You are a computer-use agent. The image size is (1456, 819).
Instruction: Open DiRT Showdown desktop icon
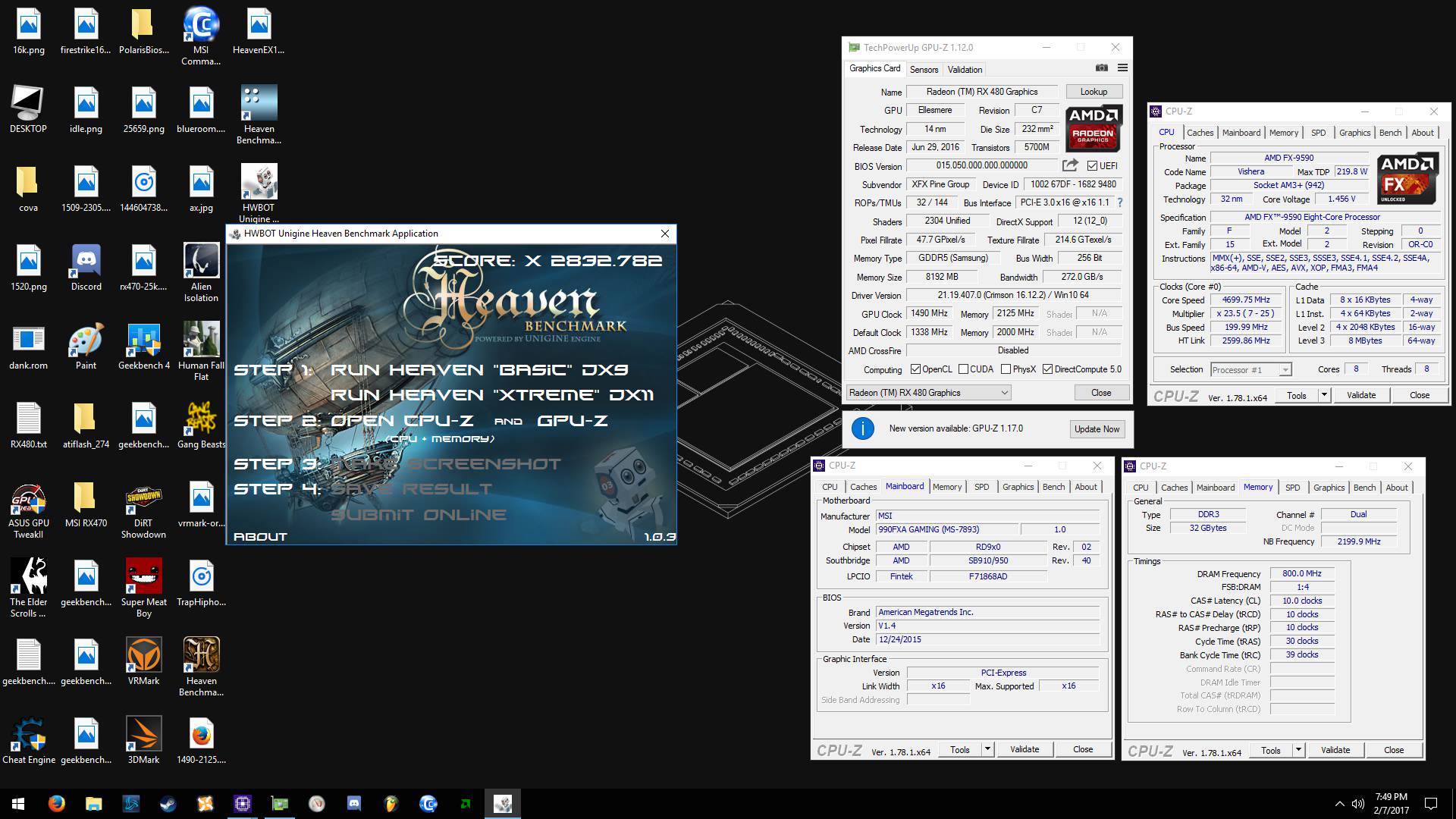(144, 510)
